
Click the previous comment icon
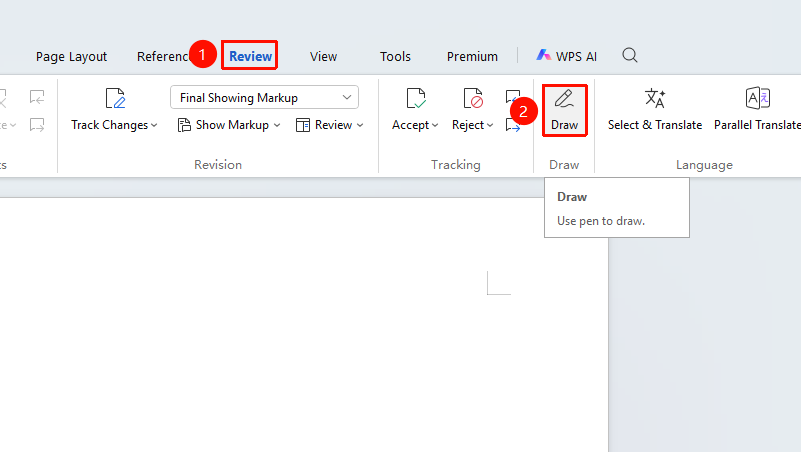click(x=37, y=97)
